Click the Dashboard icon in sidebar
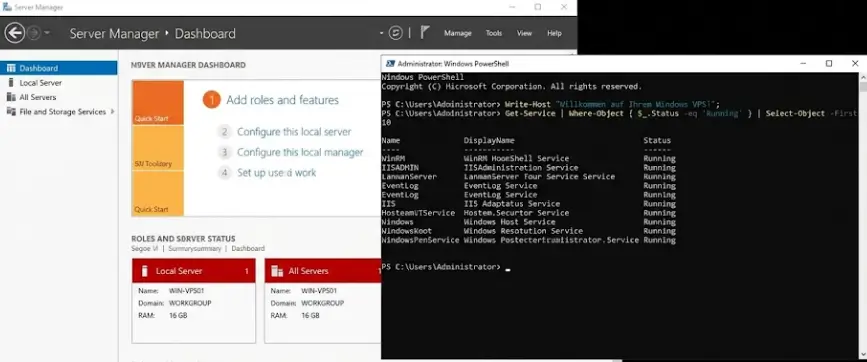 coord(11,68)
